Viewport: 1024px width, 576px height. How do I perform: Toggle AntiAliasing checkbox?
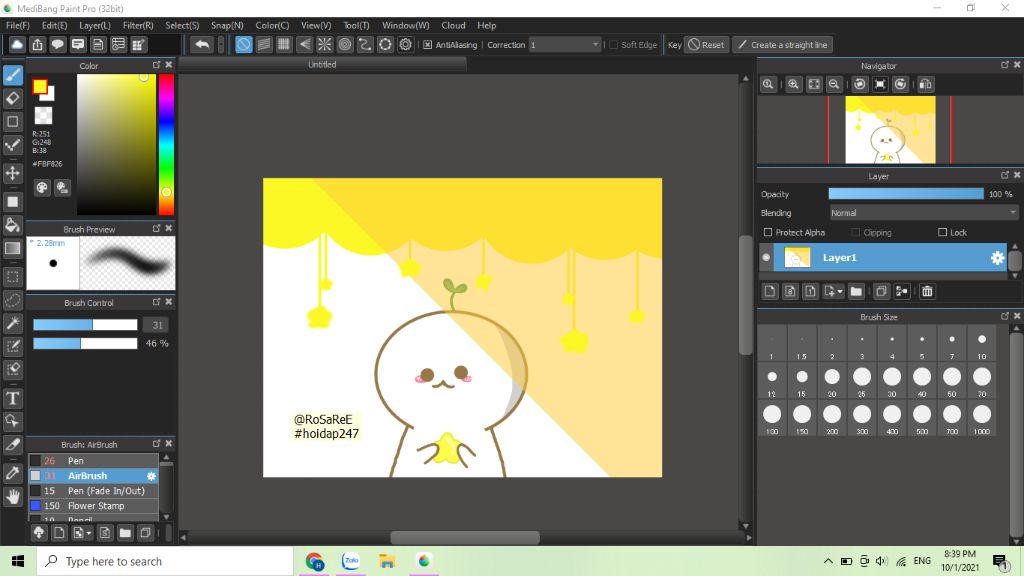tap(428, 45)
